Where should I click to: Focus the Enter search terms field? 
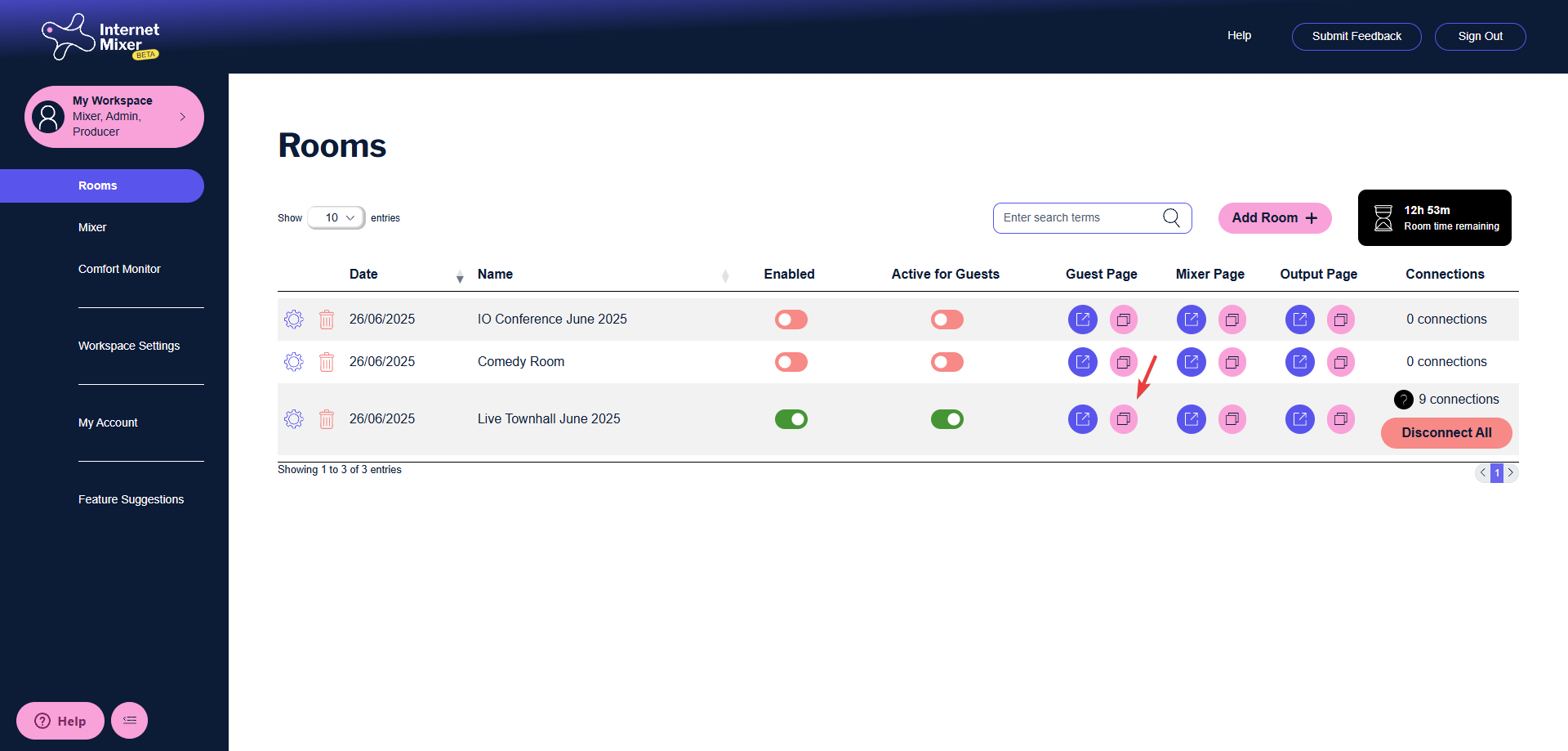(1078, 218)
